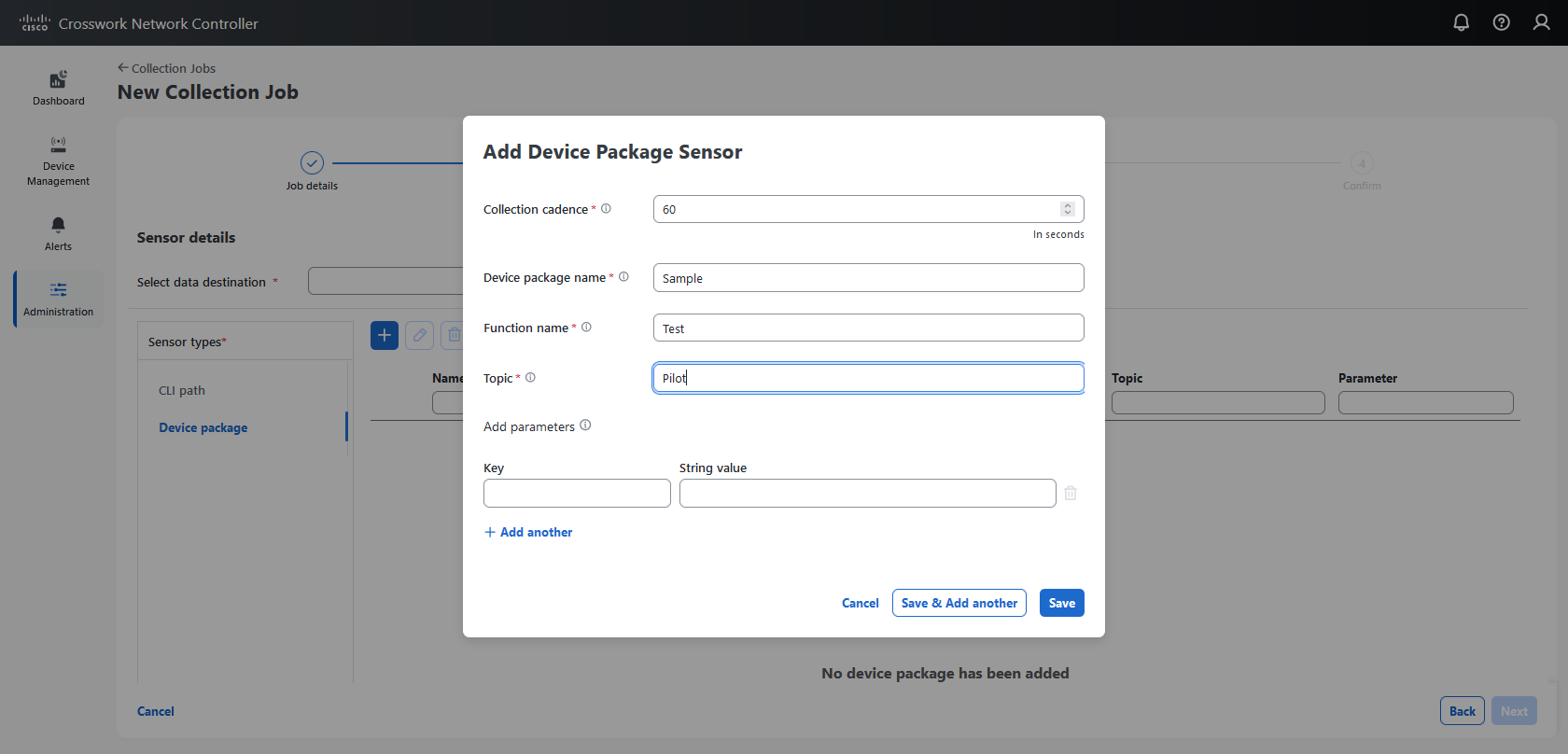Open the Select data destination dropdown
This screenshot has height=754, width=1568.
[x=385, y=281]
